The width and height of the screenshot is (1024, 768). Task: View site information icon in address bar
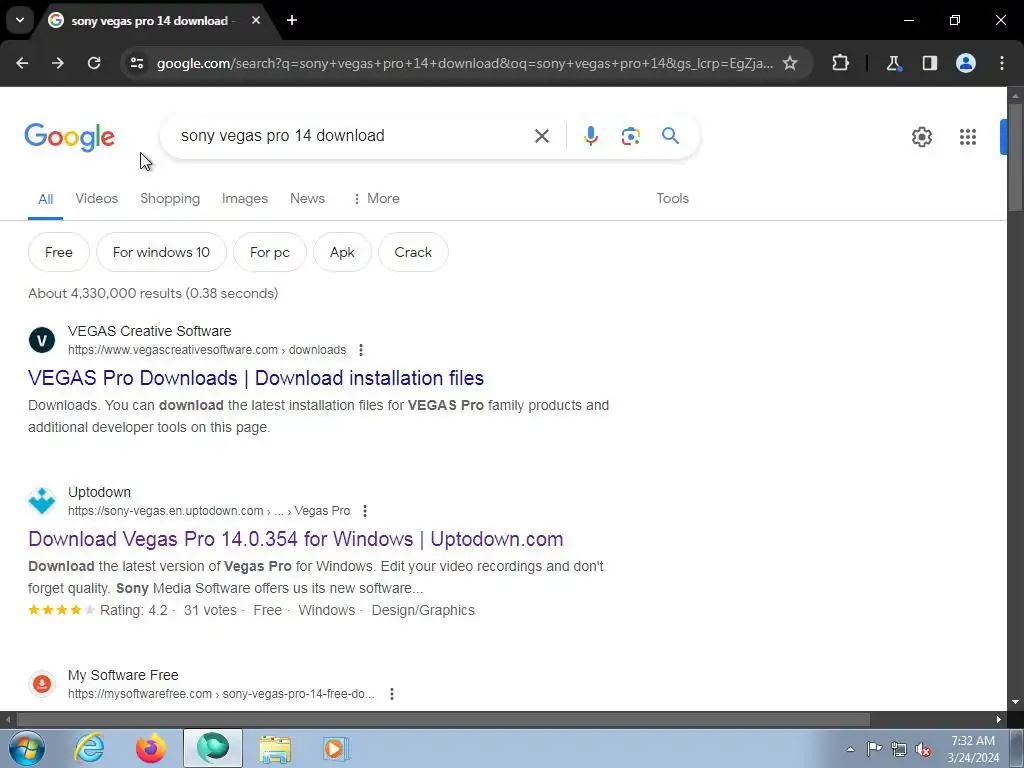(137, 63)
